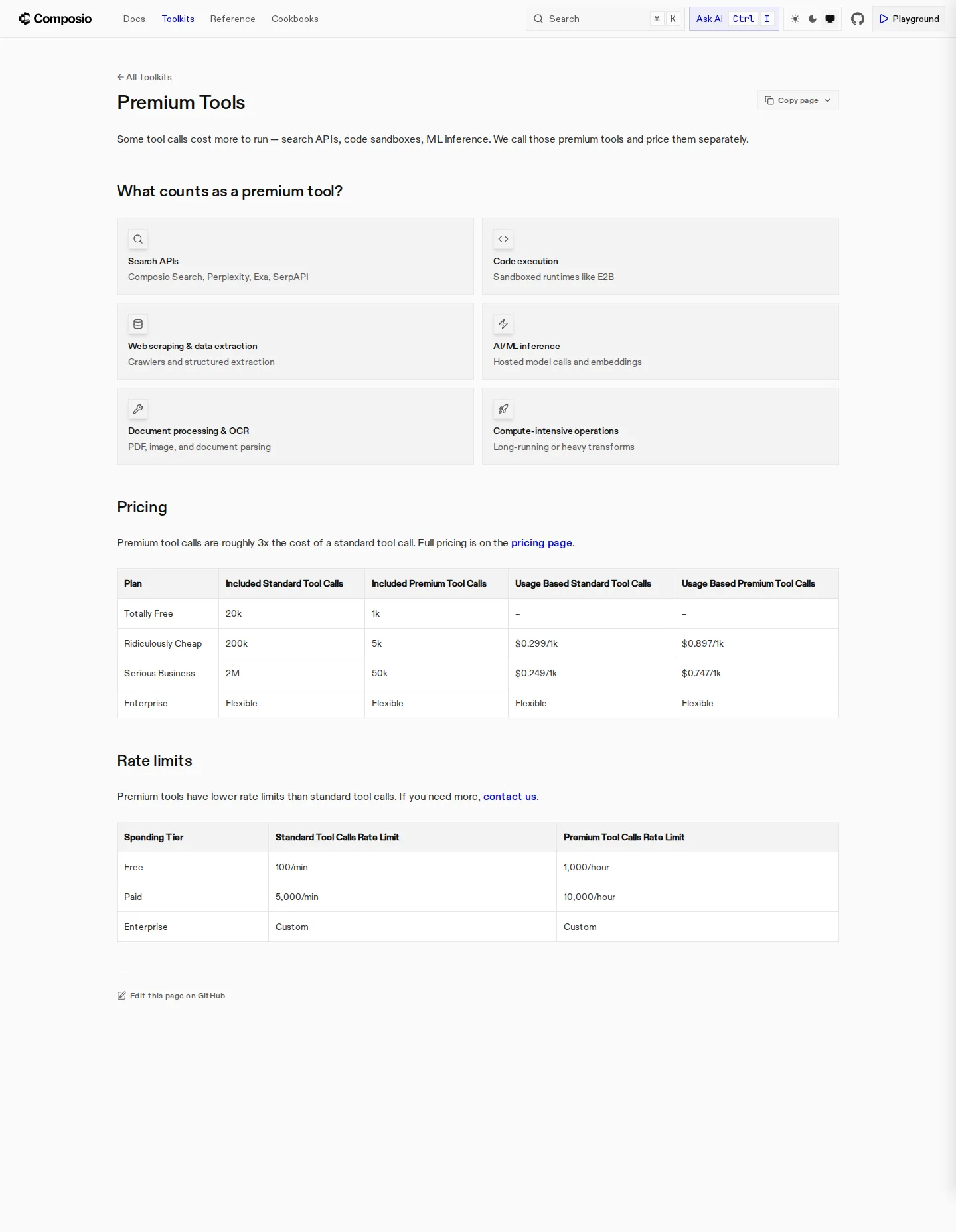Click the Web scraping database icon
The height and width of the screenshot is (1232, 956).
coord(138,324)
